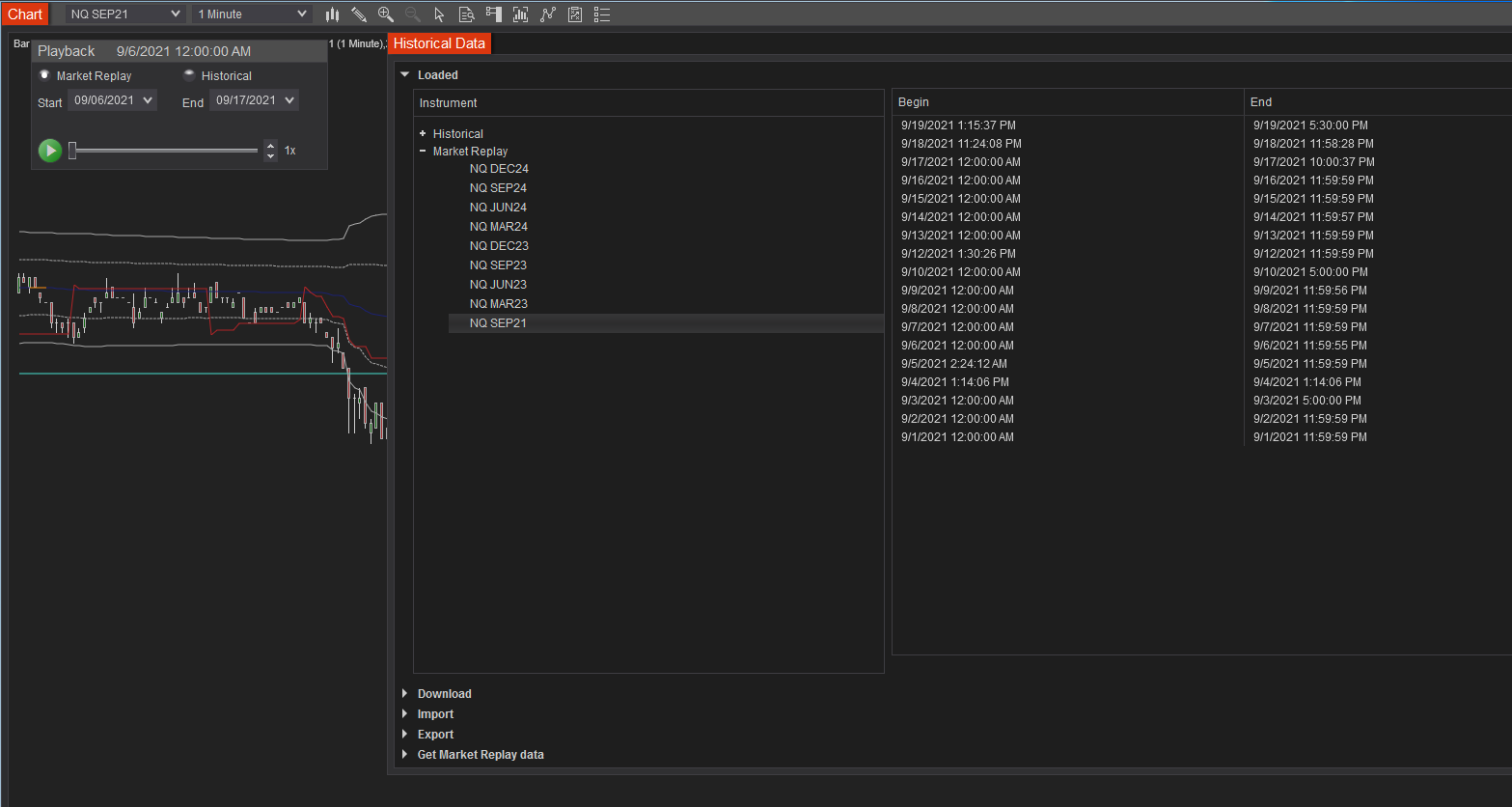
Task: Select End cell 9/19/2021 5:30:00 PM
Action: coord(1310,125)
